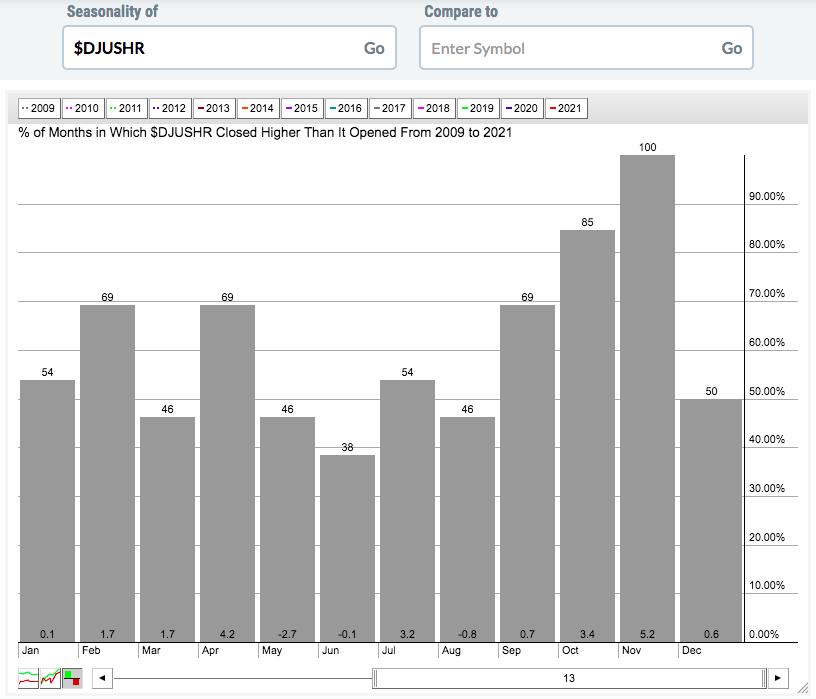Enable the 2015 year series
The width and height of the screenshot is (816, 699).
click(301, 108)
